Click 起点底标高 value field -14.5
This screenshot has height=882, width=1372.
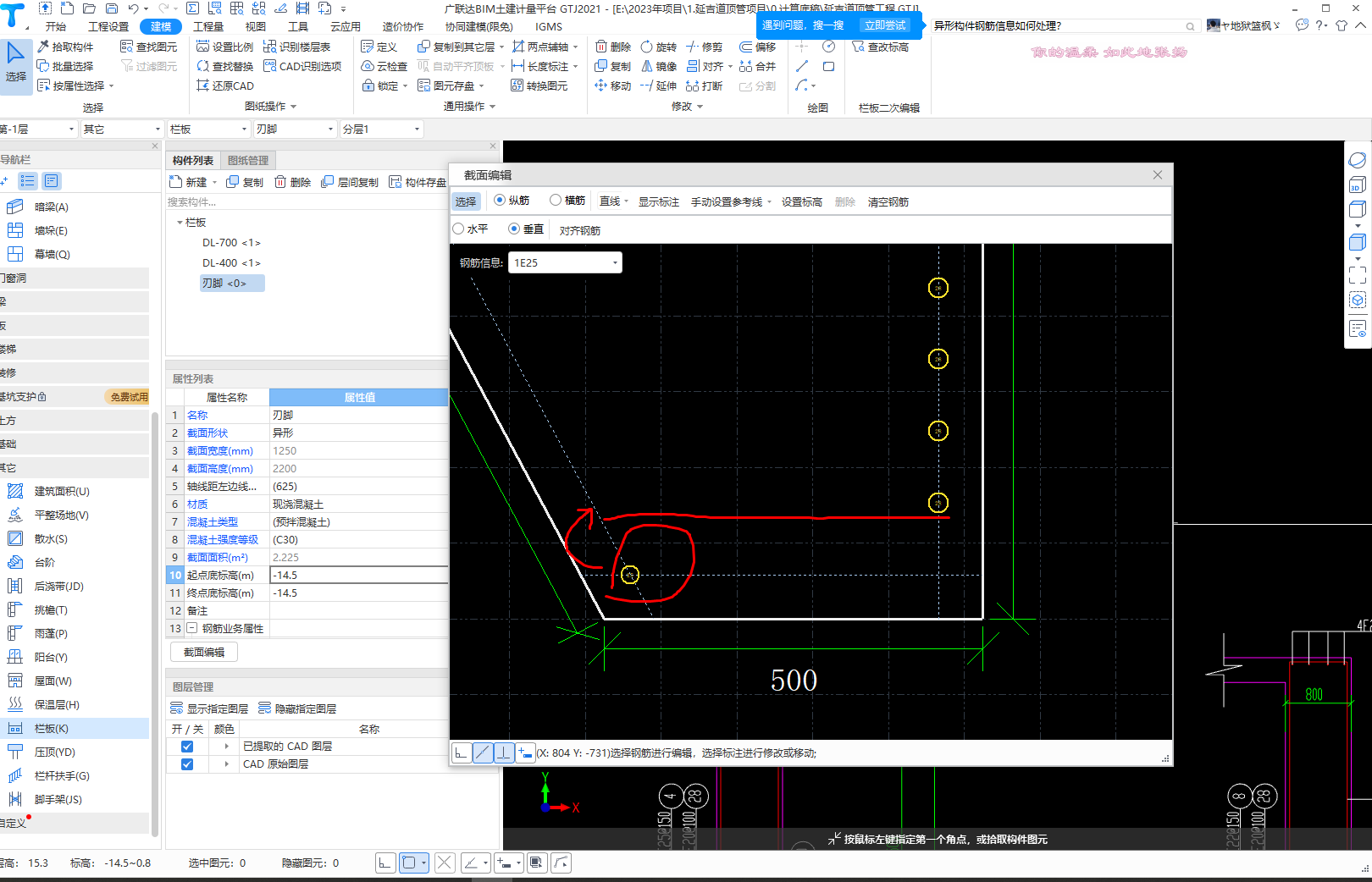pos(359,575)
